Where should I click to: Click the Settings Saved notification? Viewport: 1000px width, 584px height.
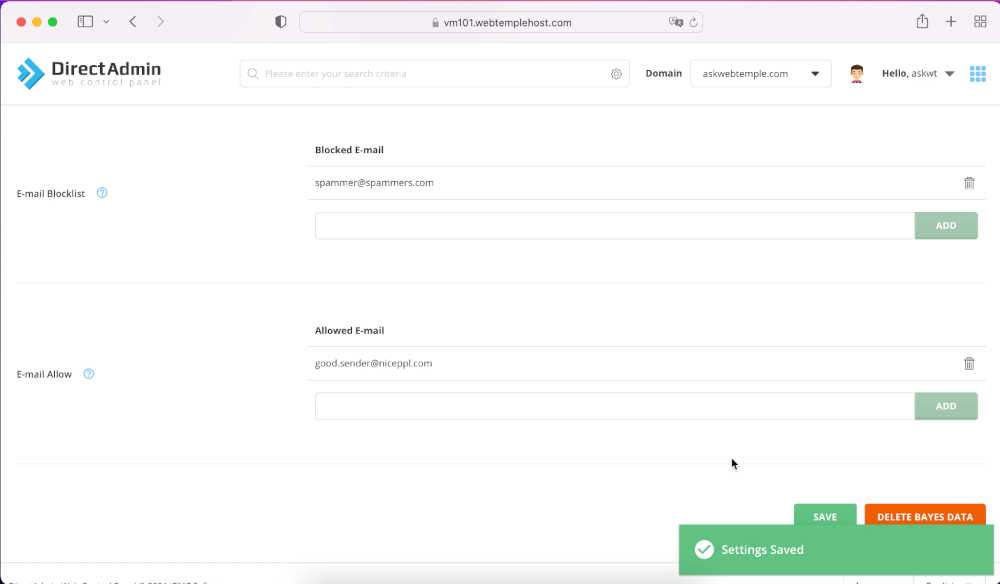[x=836, y=550]
